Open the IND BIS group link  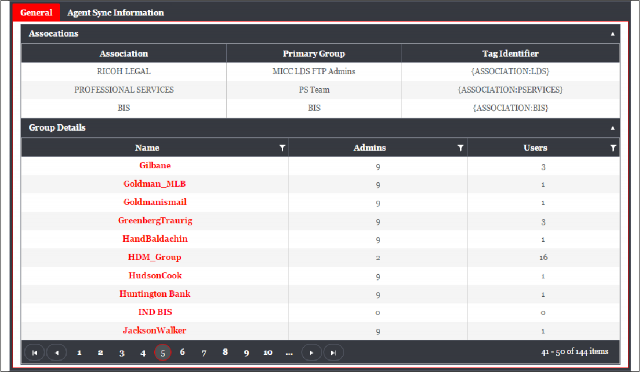coord(155,312)
